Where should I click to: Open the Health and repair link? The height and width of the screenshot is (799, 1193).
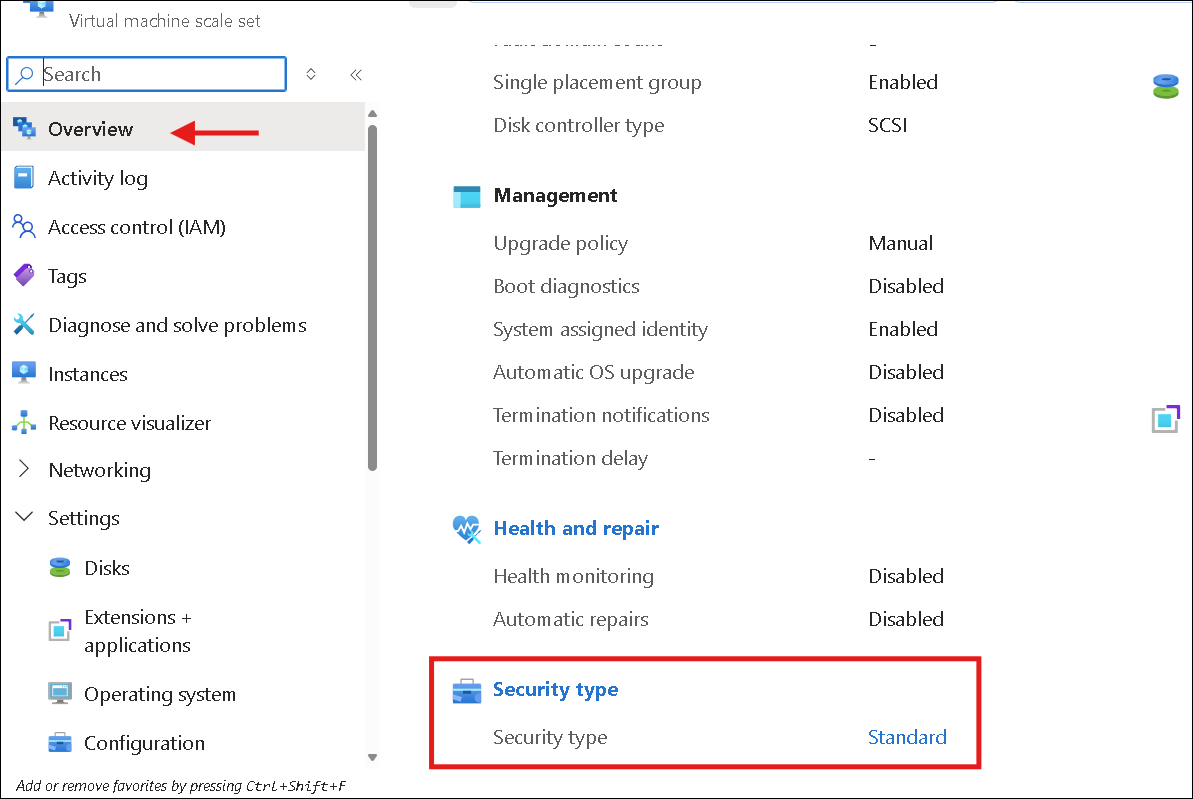coord(576,528)
